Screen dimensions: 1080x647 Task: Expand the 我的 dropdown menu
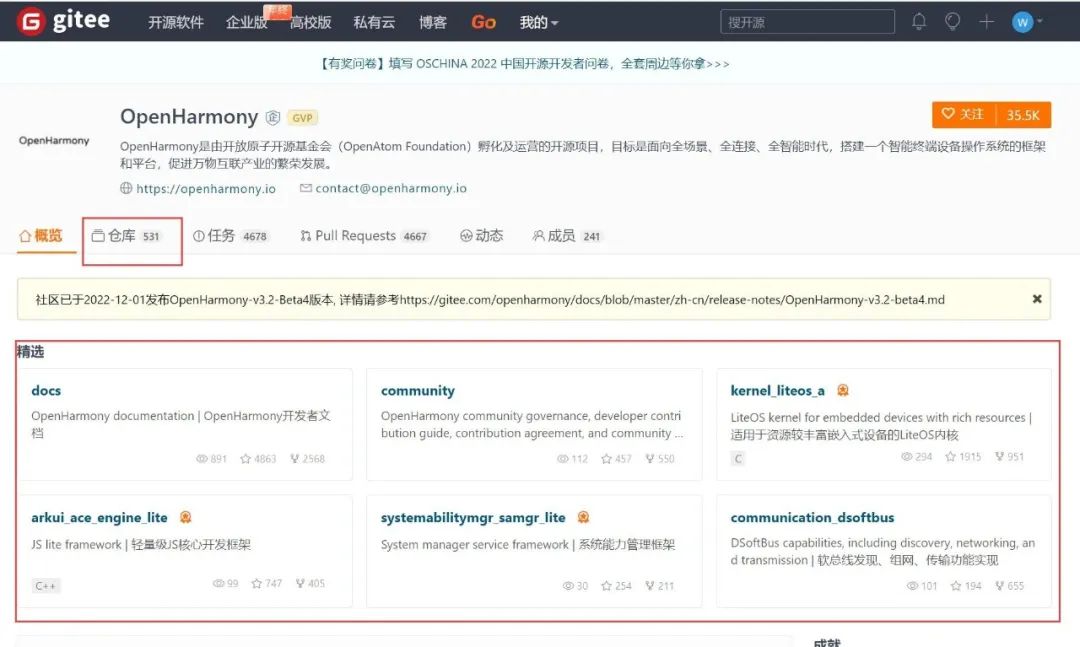click(539, 22)
